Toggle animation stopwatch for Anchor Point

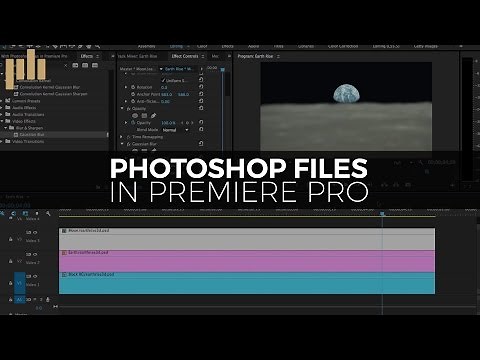coord(133,94)
